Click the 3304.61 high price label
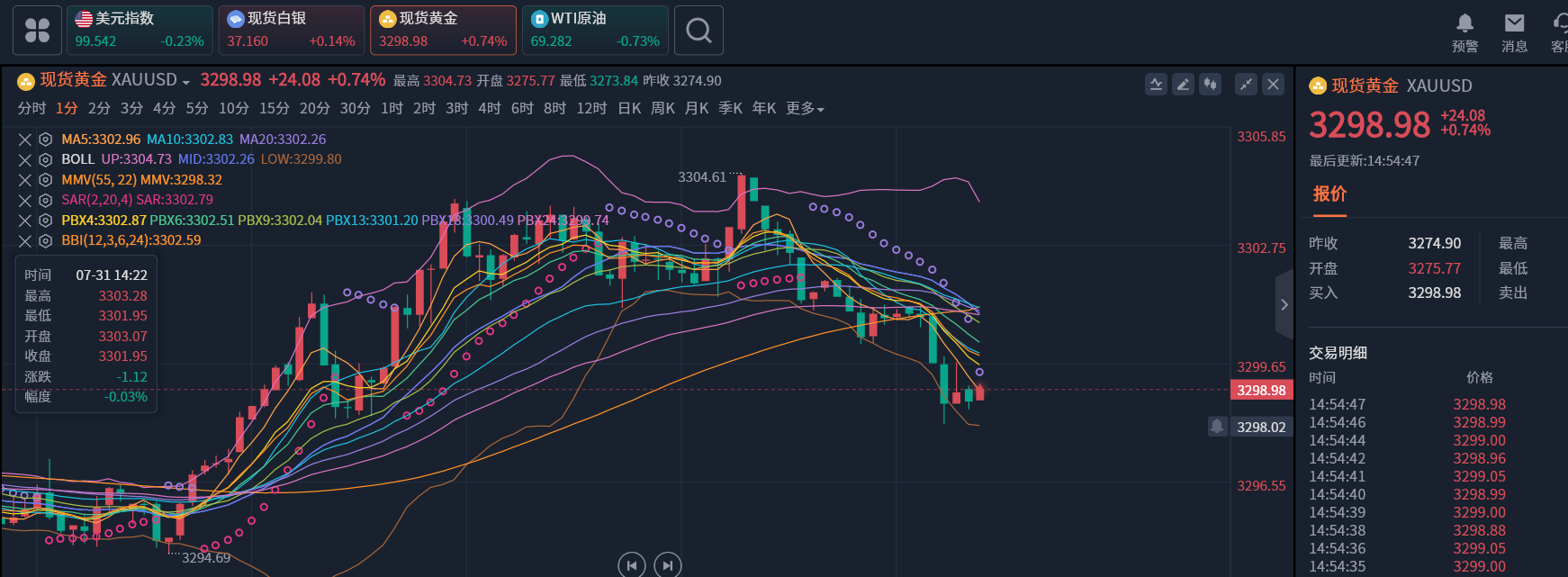Screen dimensions: 1568x577 pyautogui.click(x=702, y=177)
